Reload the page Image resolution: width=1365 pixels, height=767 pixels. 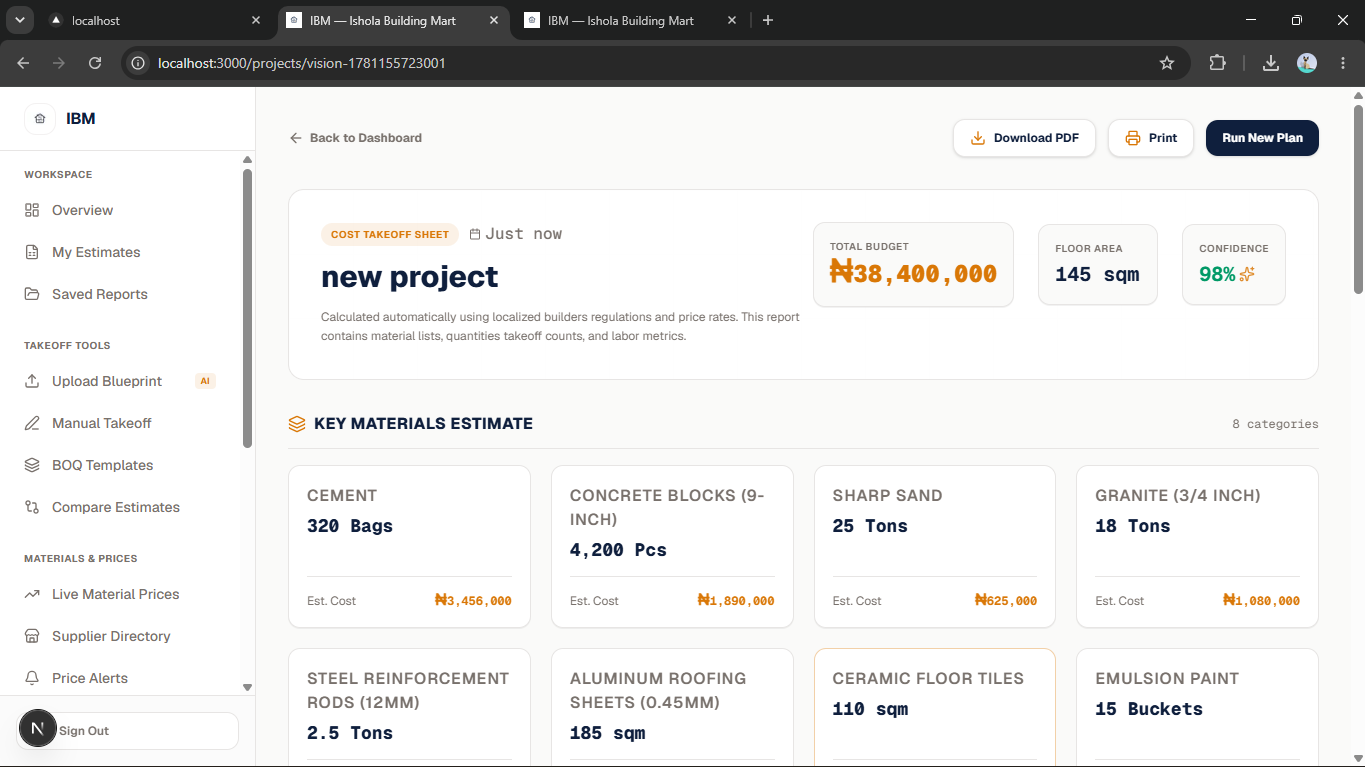[95, 63]
